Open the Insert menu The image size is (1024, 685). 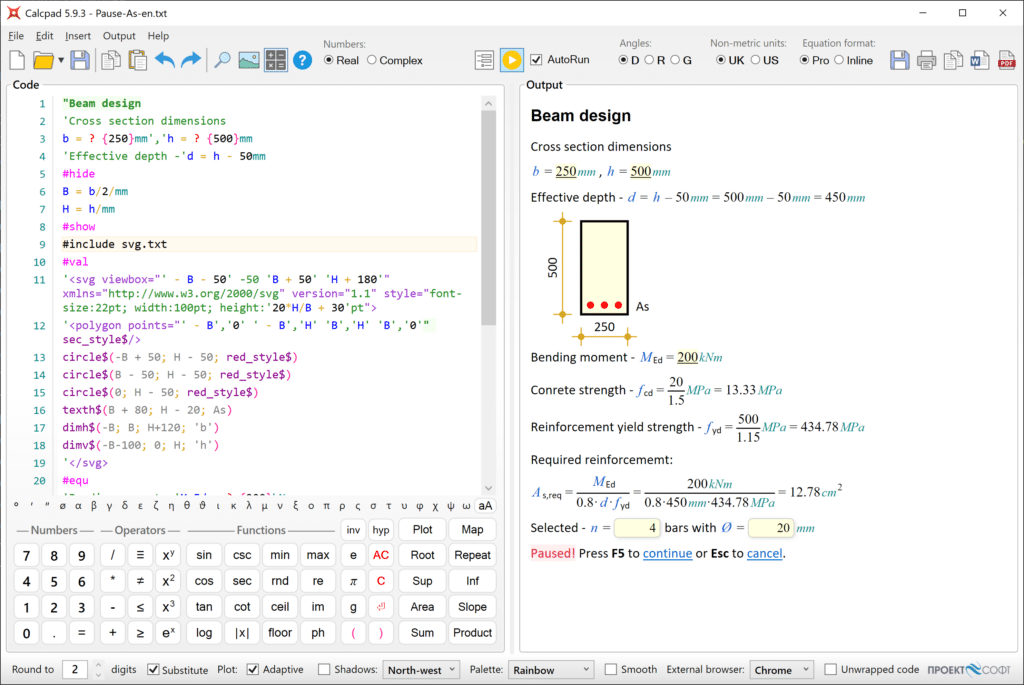(x=78, y=36)
